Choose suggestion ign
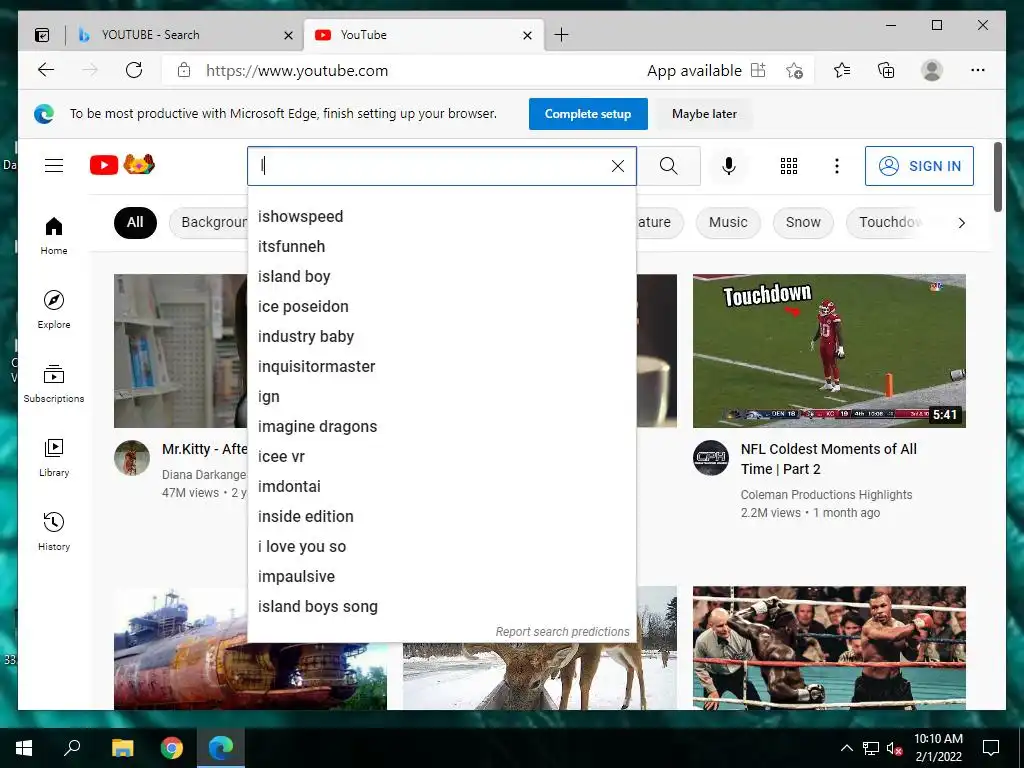This screenshot has width=1024, height=768. [441, 396]
